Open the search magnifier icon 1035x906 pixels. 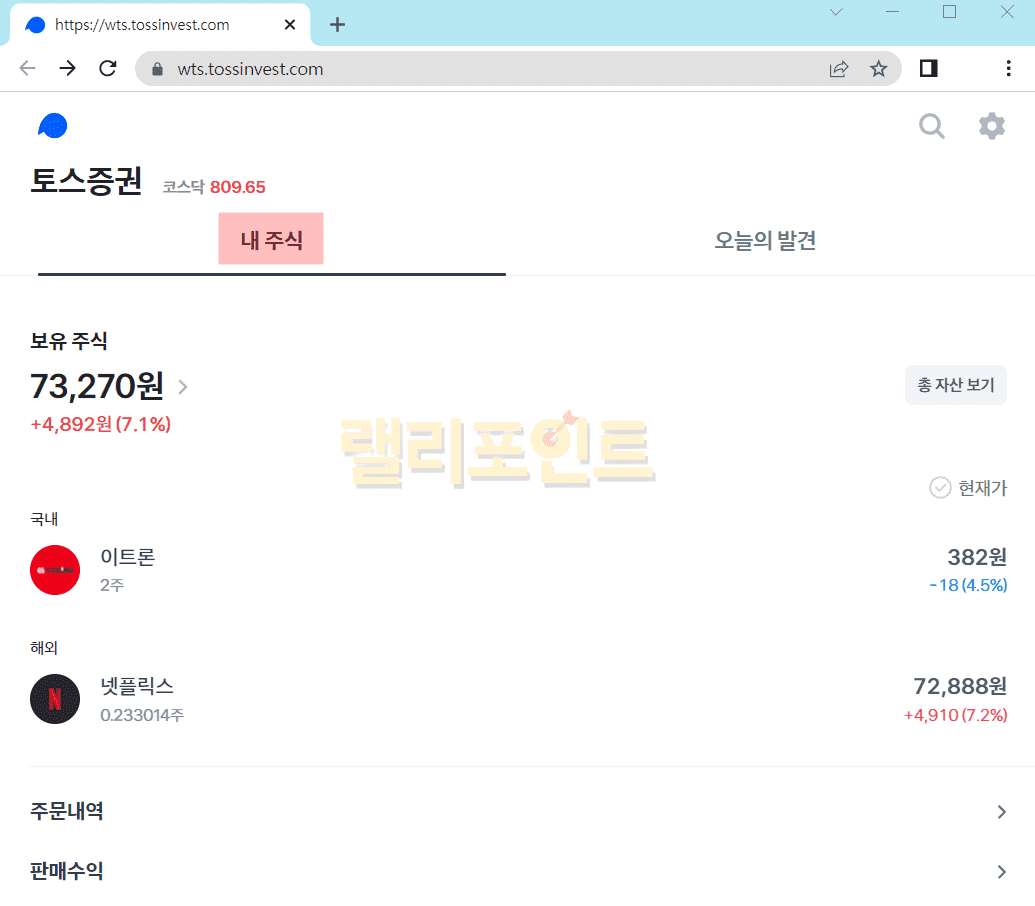[x=931, y=126]
